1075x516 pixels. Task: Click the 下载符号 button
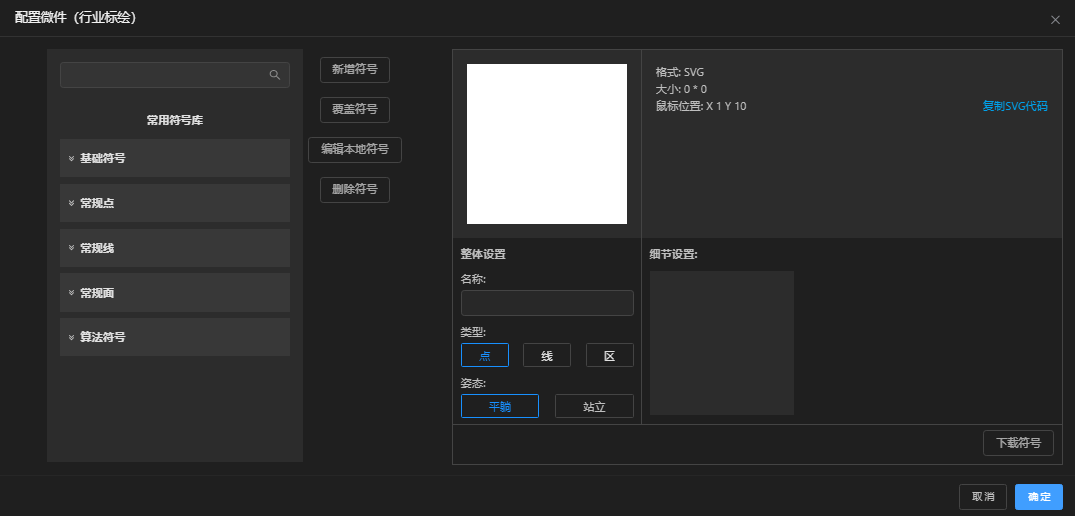point(1018,443)
